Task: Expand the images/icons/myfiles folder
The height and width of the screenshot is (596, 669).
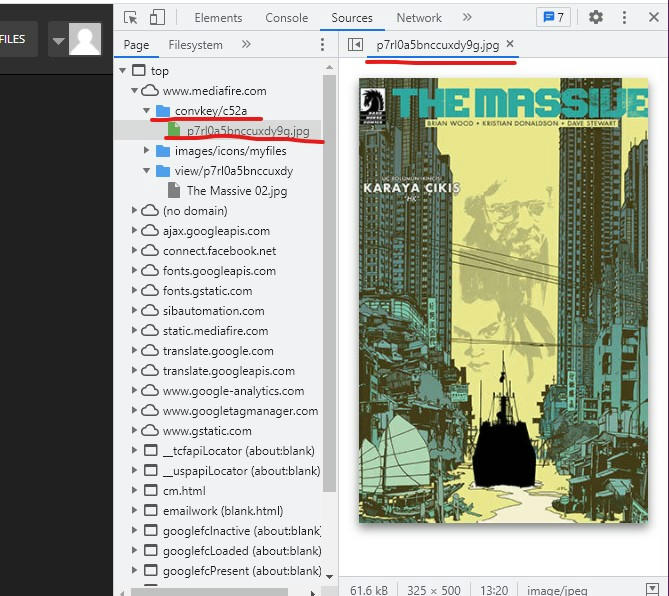Action: pyautogui.click(x=146, y=151)
